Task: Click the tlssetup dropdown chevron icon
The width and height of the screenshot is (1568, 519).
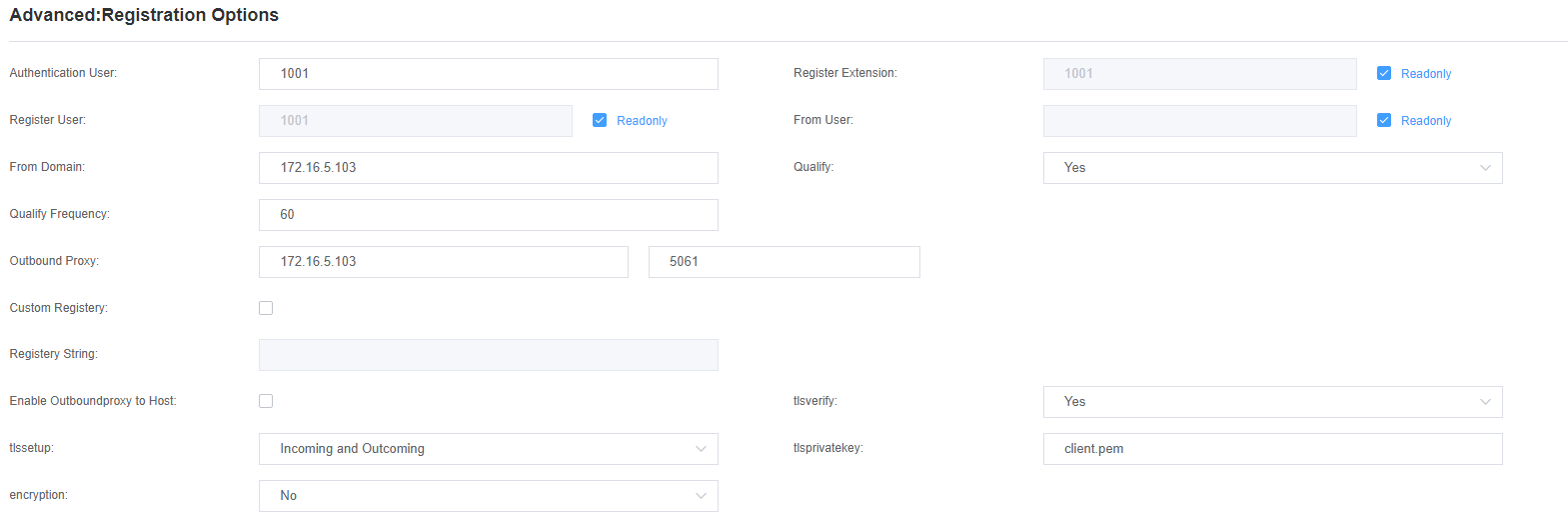Action: click(701, 449)
